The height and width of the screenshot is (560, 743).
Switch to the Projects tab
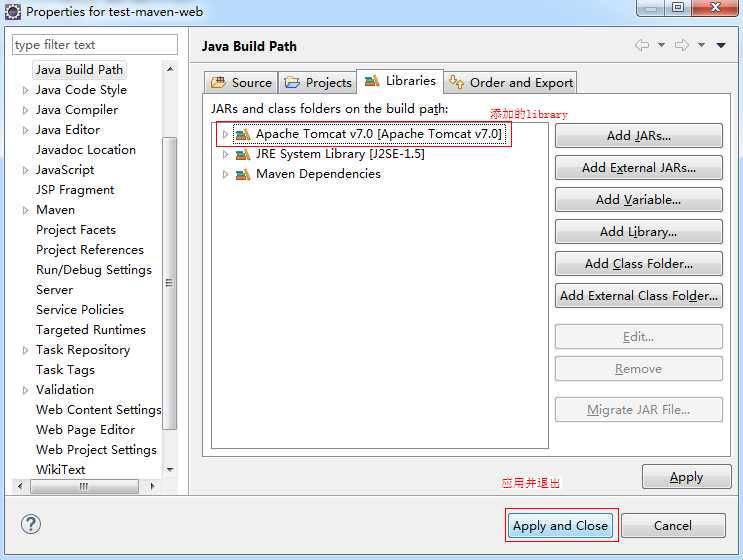pyautogui.click(x=317, y=82)
